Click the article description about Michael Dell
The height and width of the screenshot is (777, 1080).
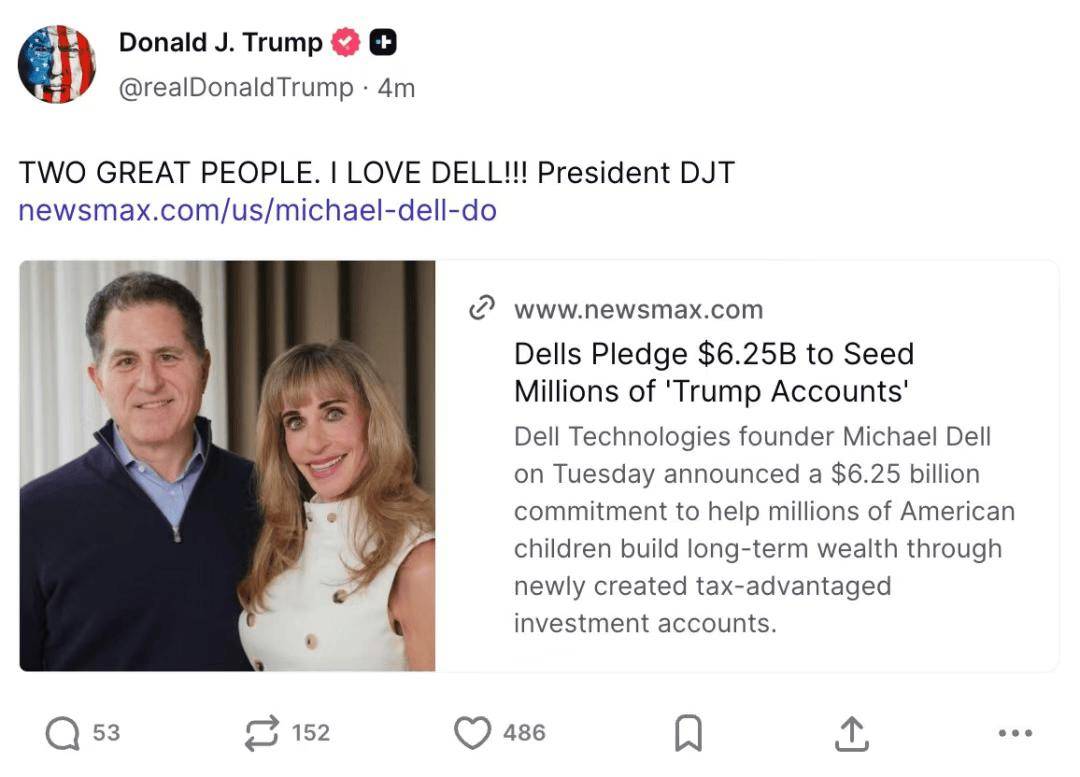point(763,530)
